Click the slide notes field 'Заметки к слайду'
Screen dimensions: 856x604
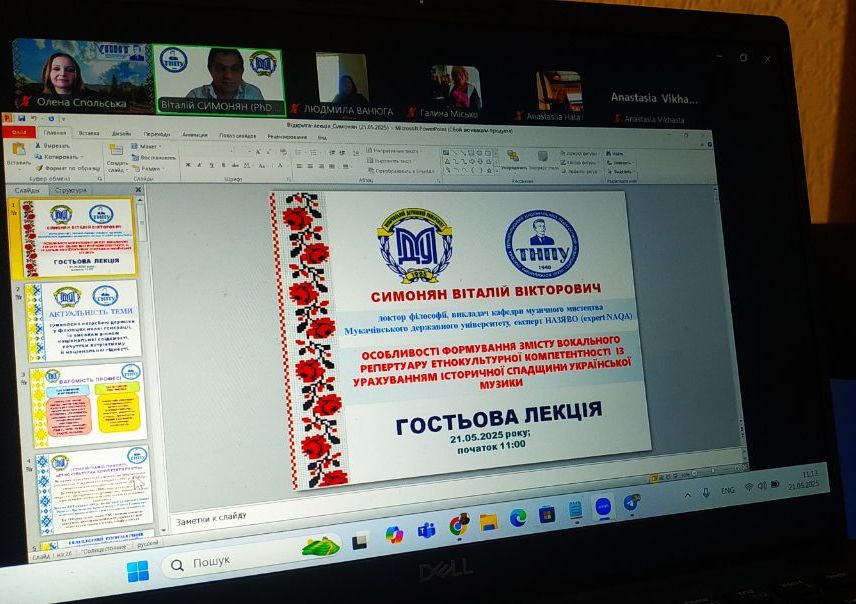[211, 520]
